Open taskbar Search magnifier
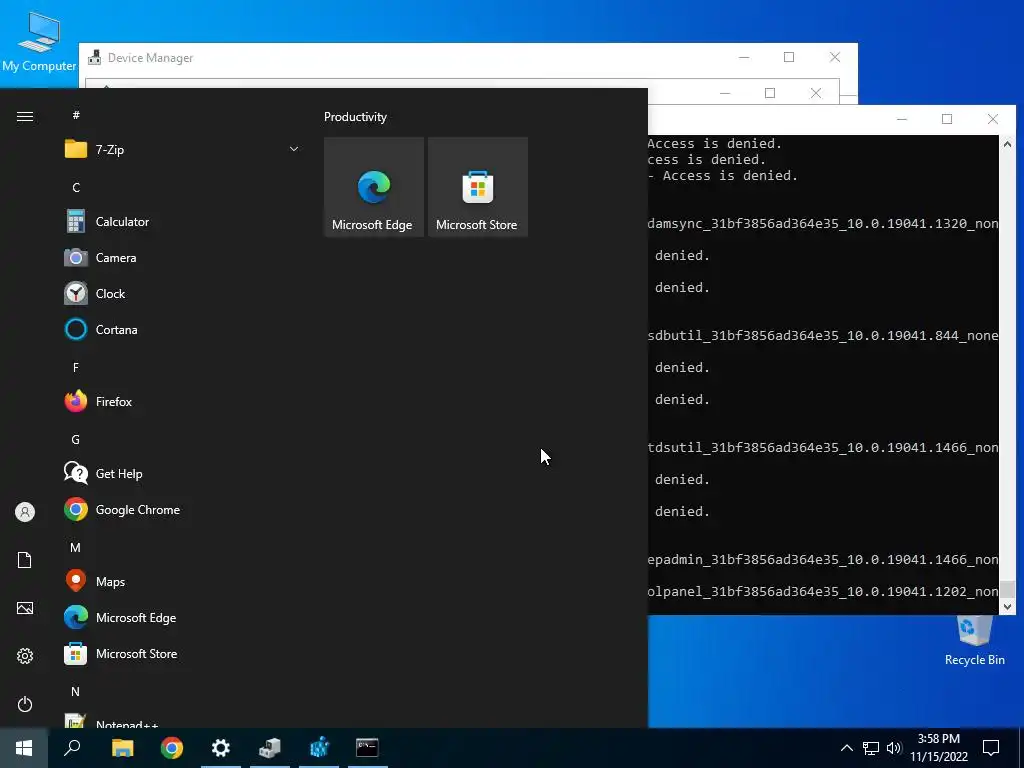Viewport: 1024px width, 768px height. [72, 748]
